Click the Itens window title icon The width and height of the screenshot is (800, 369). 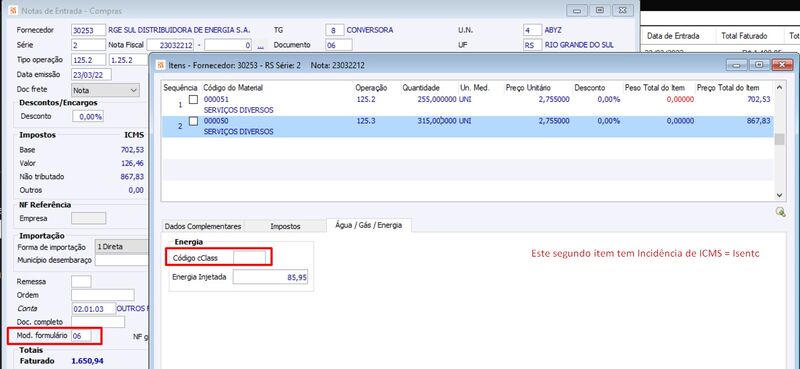tap(160, 65)
